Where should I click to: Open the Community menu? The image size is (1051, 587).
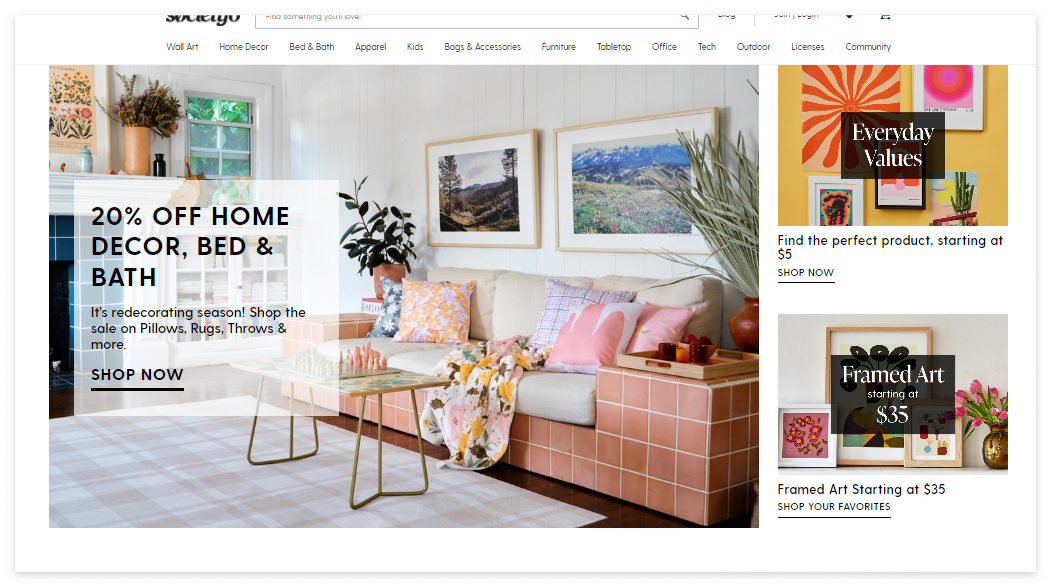868,47
